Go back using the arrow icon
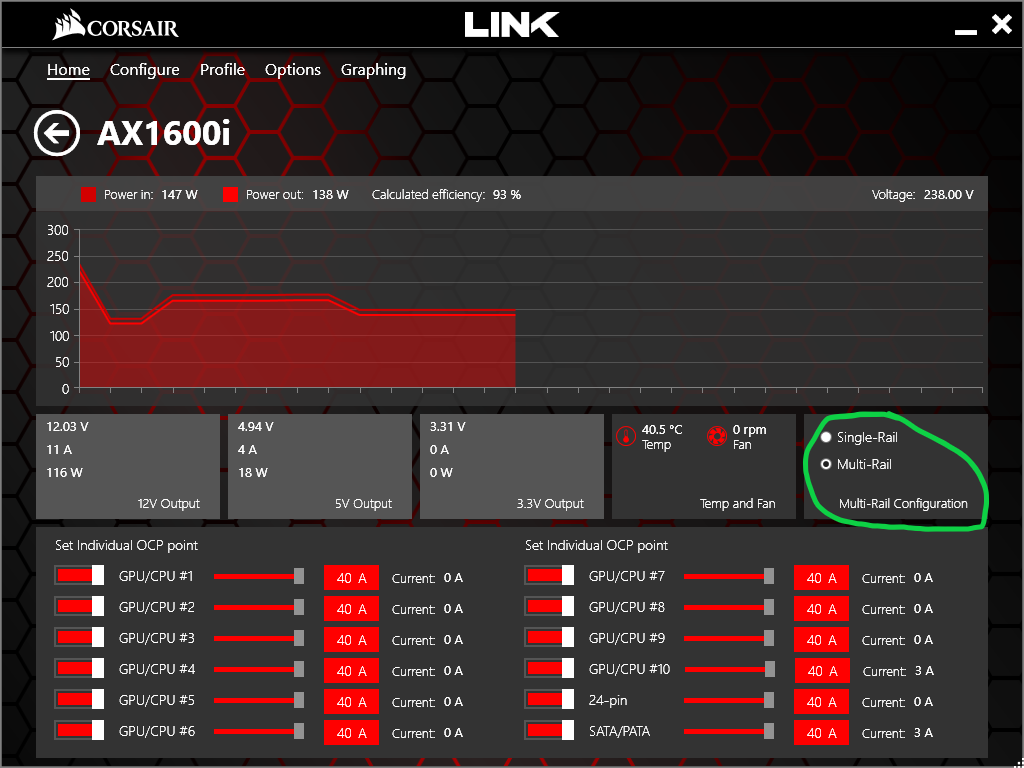The width and height of the screenshot is (1024, 768). (57, 134)
